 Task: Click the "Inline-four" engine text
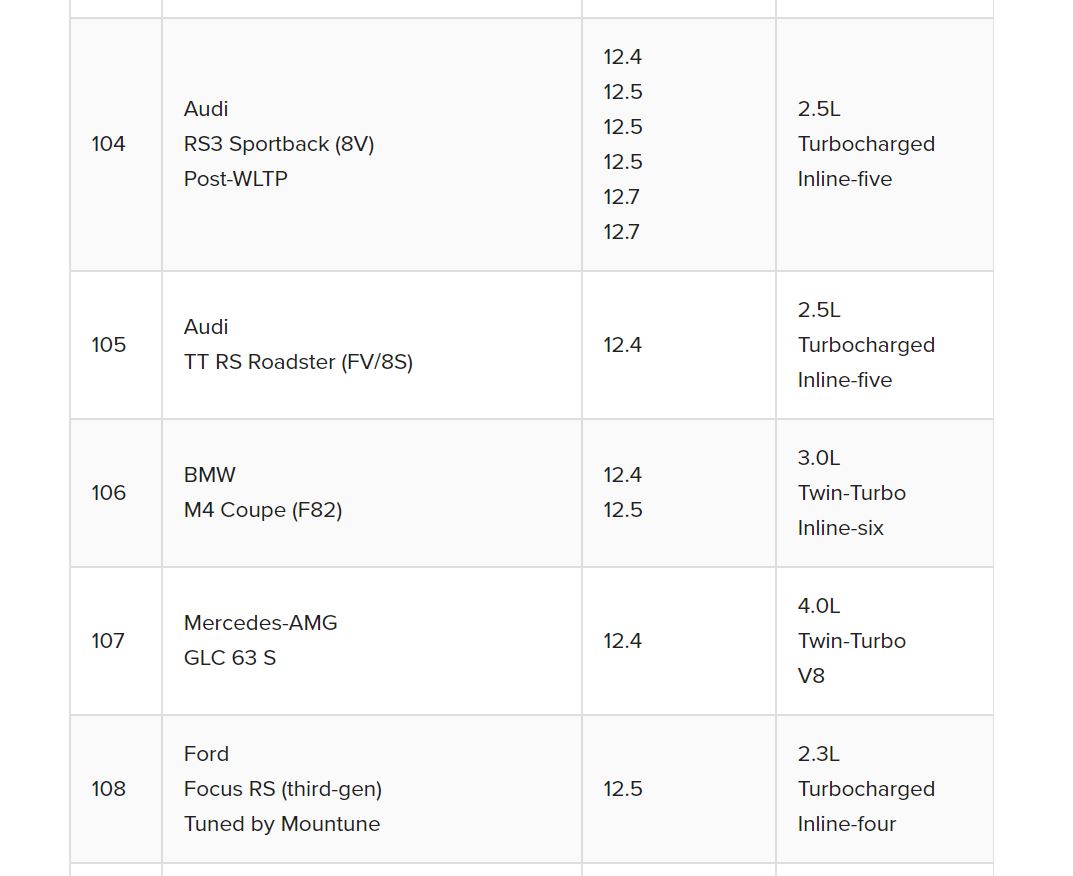point(847,824)
